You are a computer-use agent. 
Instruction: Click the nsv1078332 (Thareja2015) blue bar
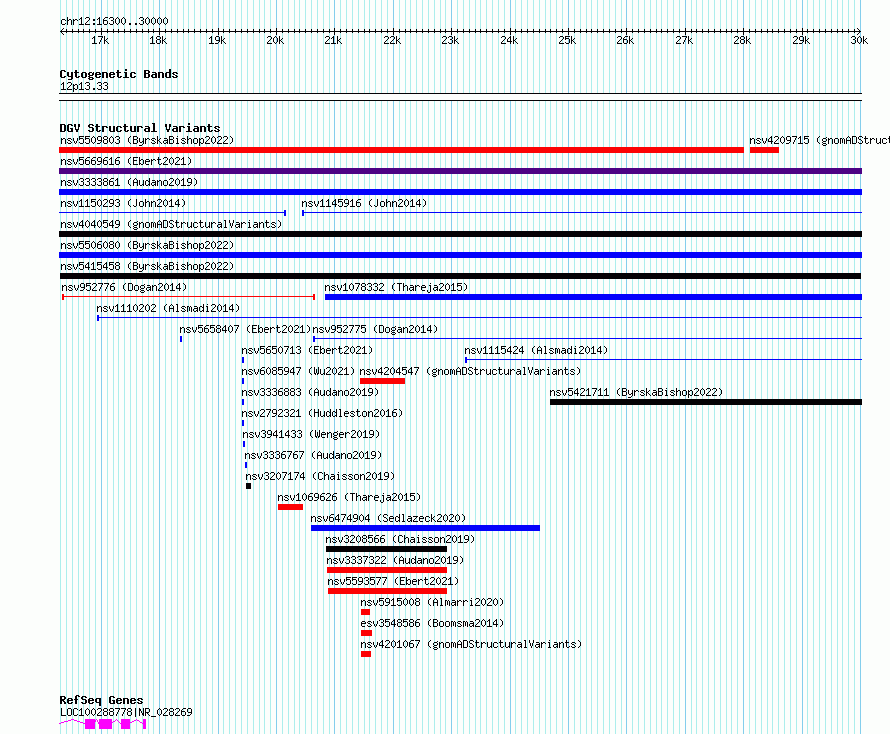[593, 297]
